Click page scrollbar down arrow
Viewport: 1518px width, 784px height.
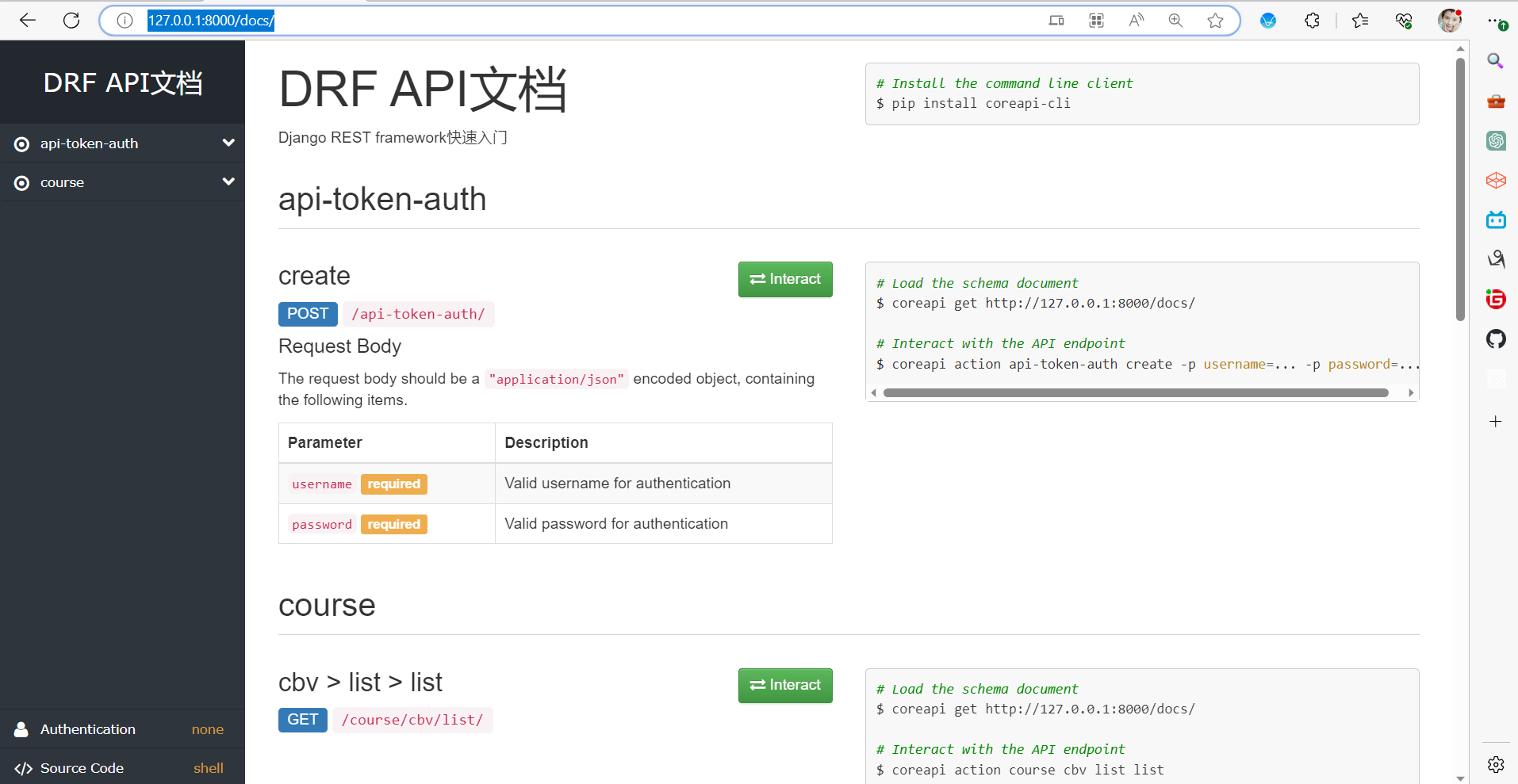click(x=1460, y=778)
